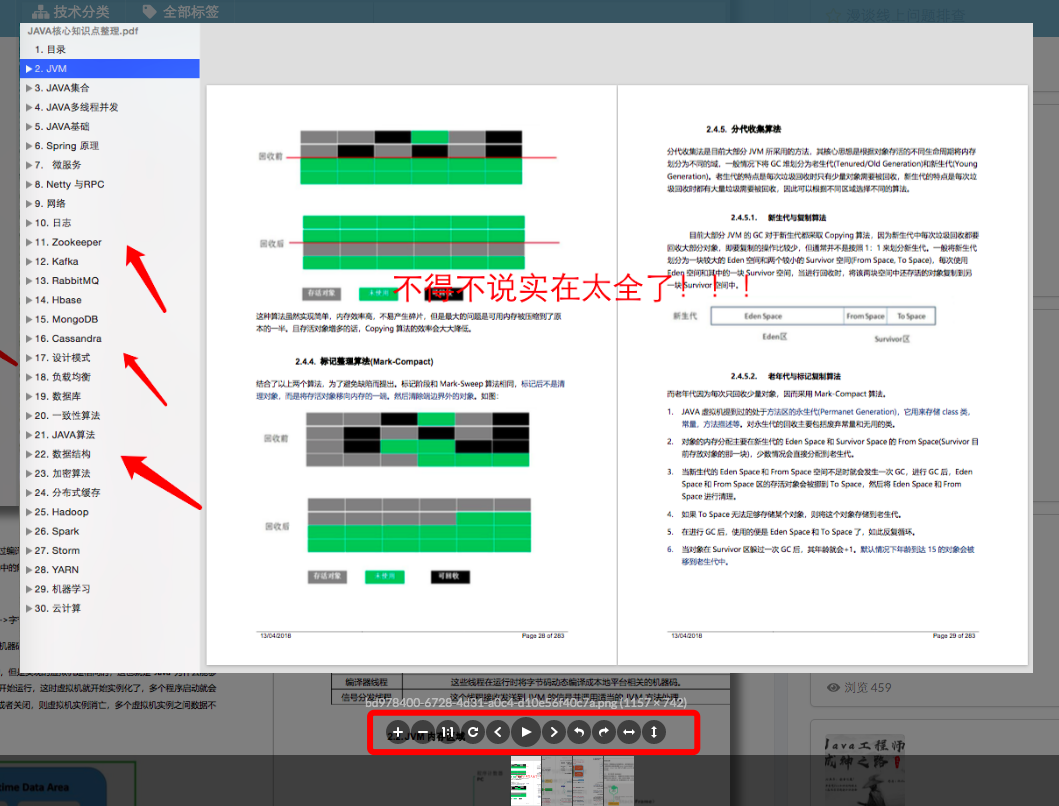Select the third thumbnail in the strip
Viewport: 1059px width, 806px height.
588,781
